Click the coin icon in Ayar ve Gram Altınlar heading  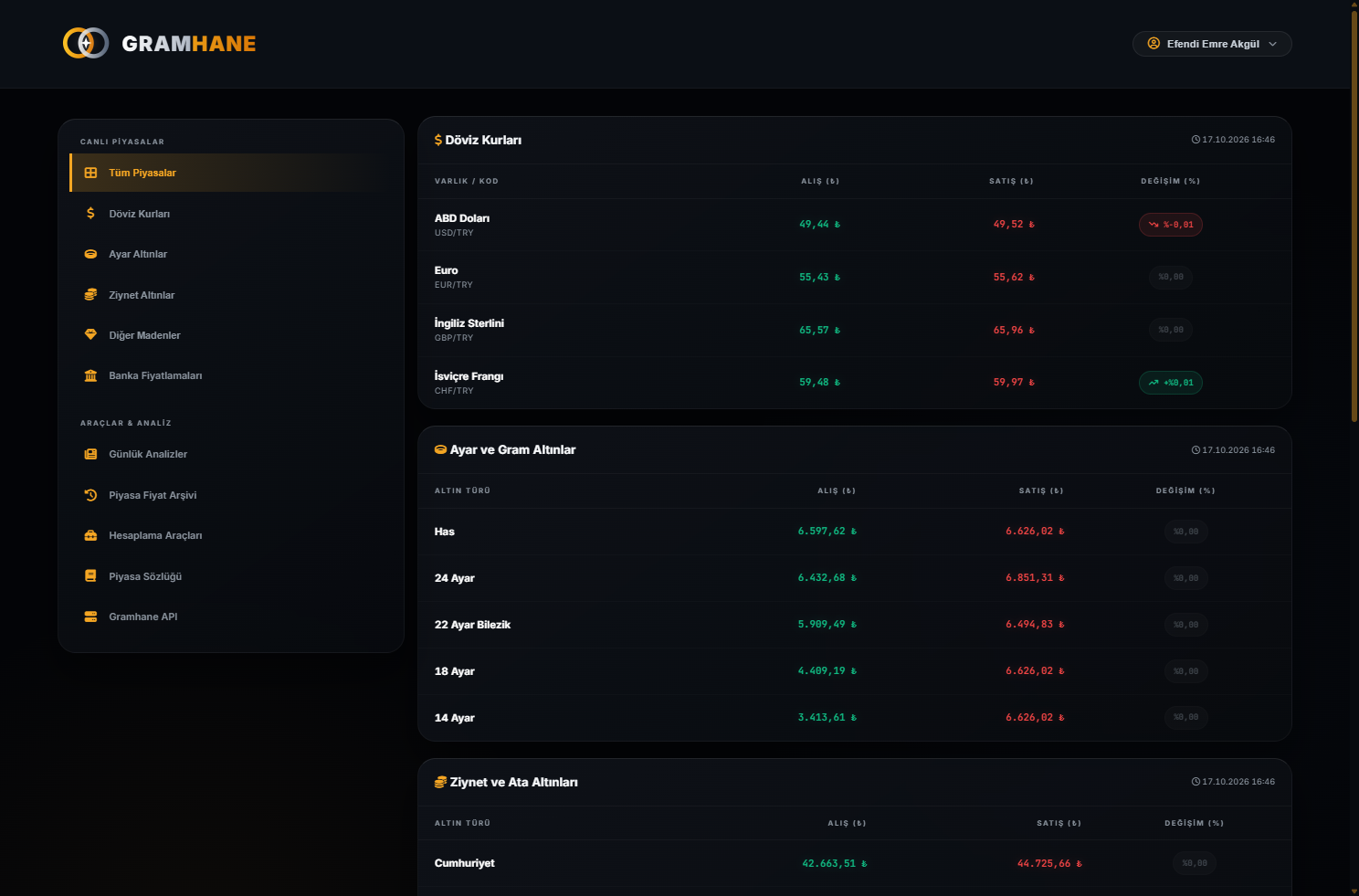click(x=440, y=449)
